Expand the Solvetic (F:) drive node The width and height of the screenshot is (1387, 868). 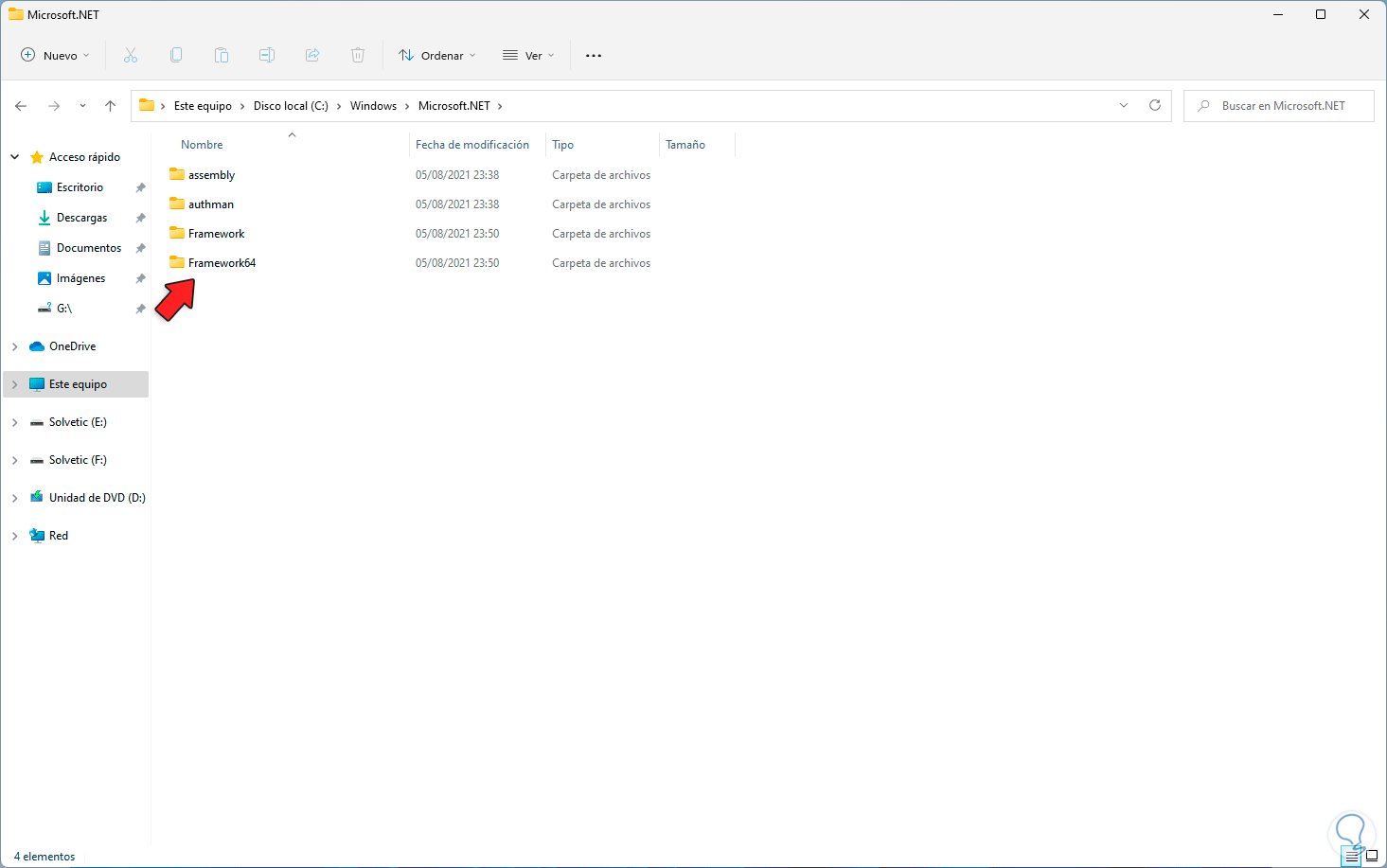(15, 460)
